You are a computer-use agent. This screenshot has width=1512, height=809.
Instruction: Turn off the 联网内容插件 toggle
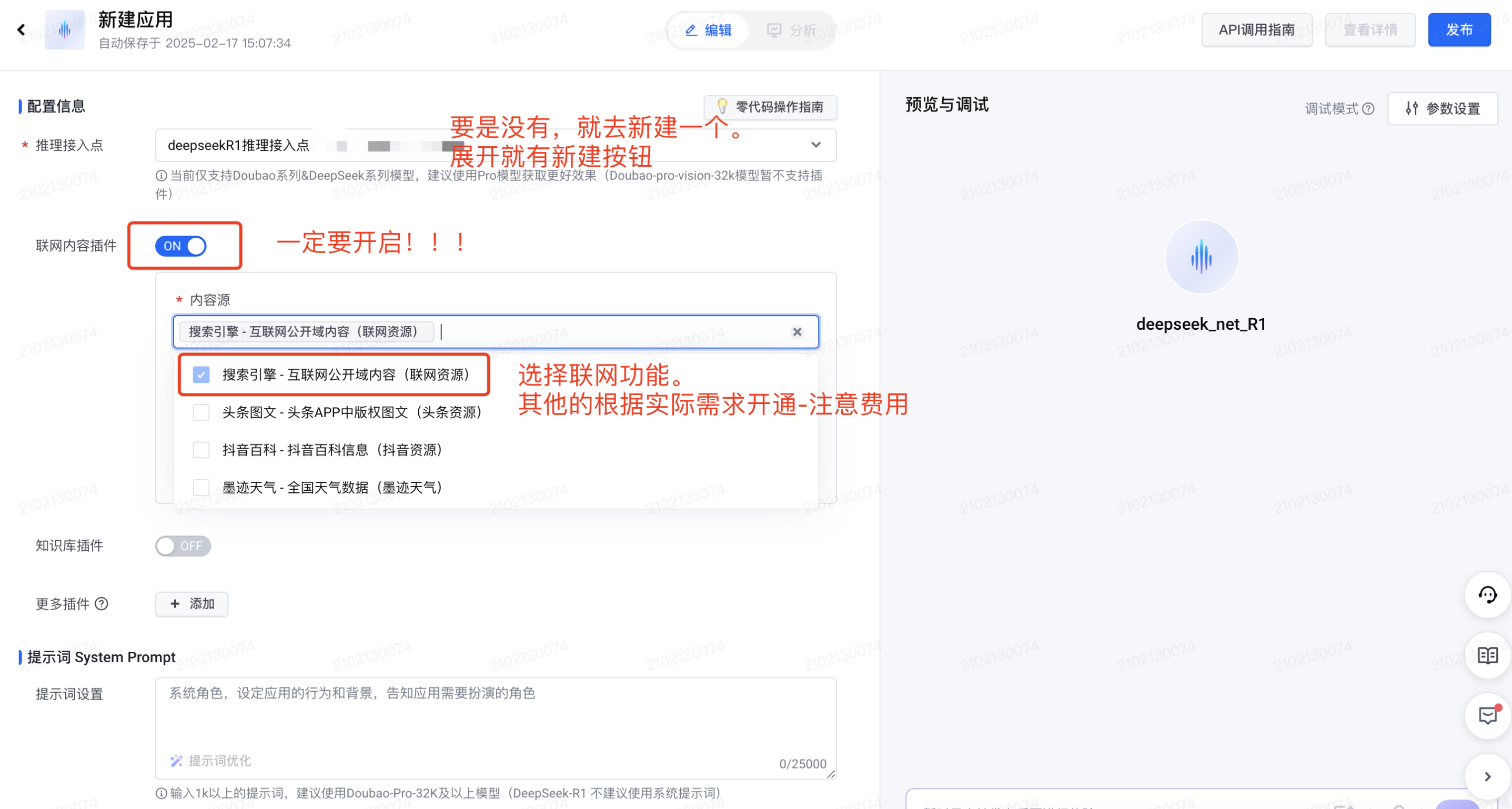coord(181,246)
